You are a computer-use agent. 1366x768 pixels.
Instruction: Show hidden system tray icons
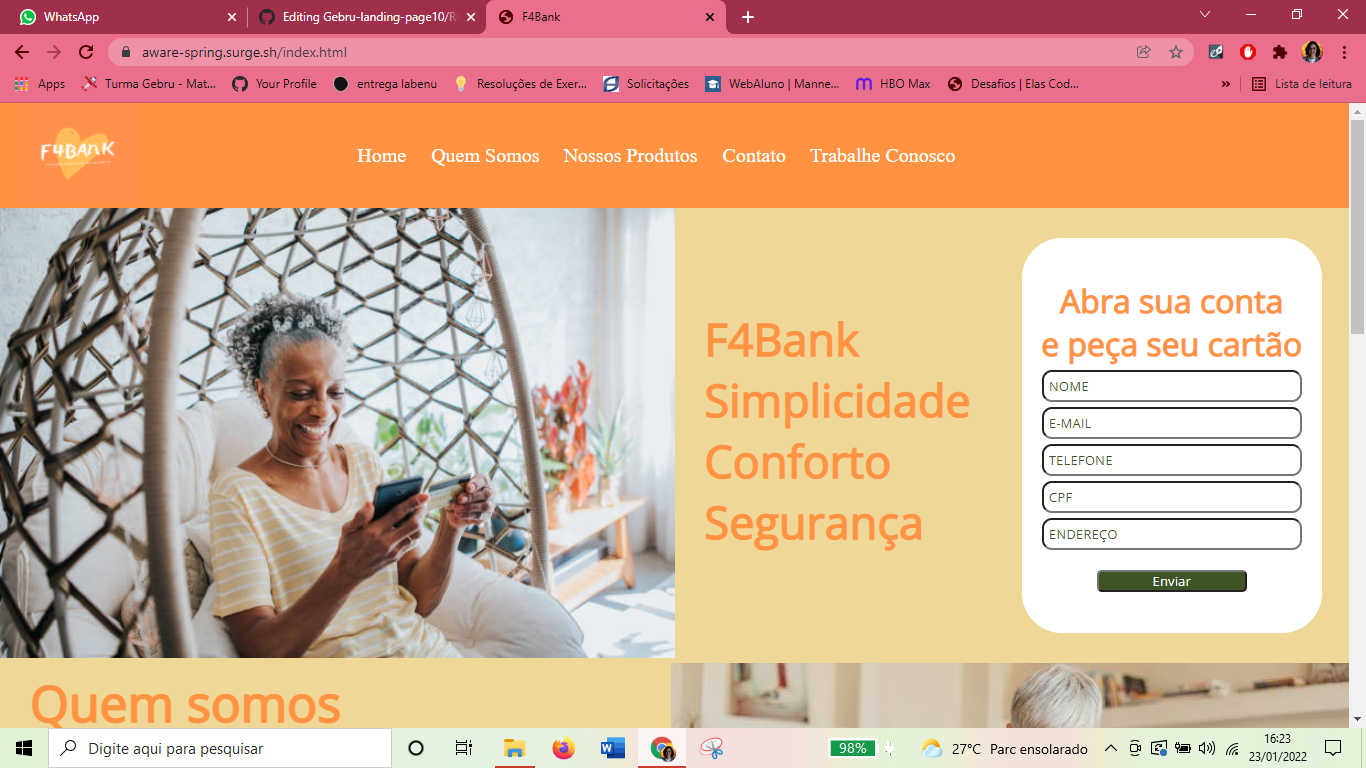[x=1110, y=748]
